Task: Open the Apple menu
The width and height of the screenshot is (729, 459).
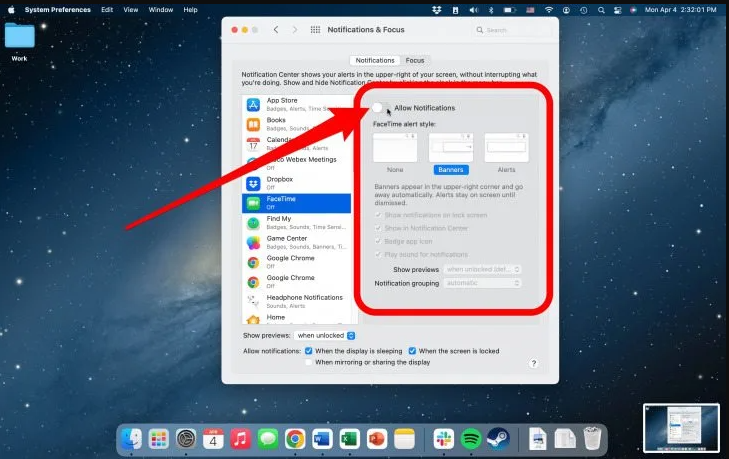Action: [x=11, y=9]
